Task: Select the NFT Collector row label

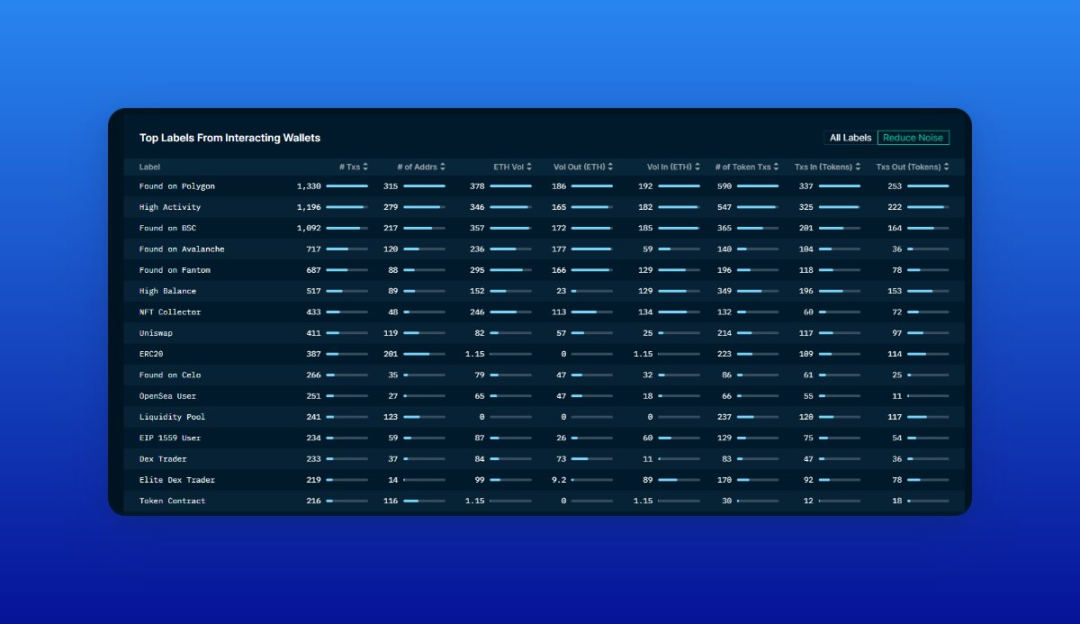Action: 170,312
